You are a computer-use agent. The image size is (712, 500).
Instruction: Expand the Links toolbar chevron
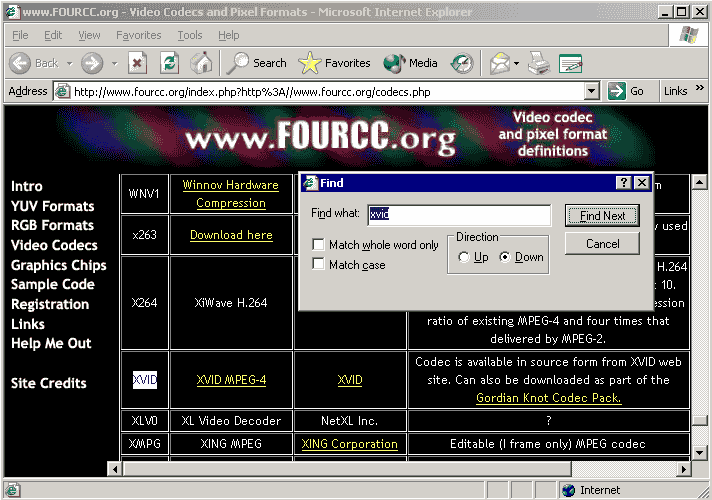tap(700, 88)
